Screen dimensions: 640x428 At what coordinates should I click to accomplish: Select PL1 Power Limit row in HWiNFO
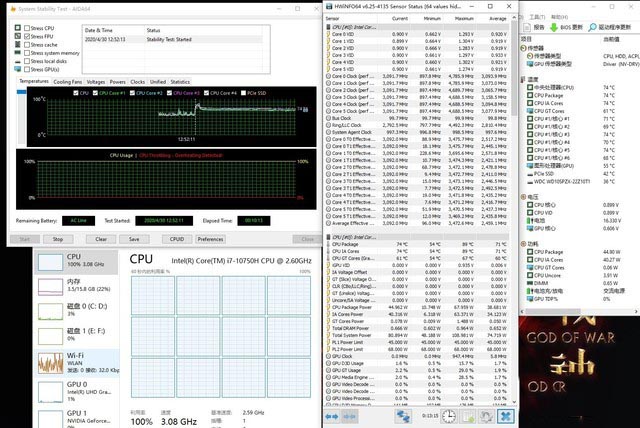pos(416,342)
